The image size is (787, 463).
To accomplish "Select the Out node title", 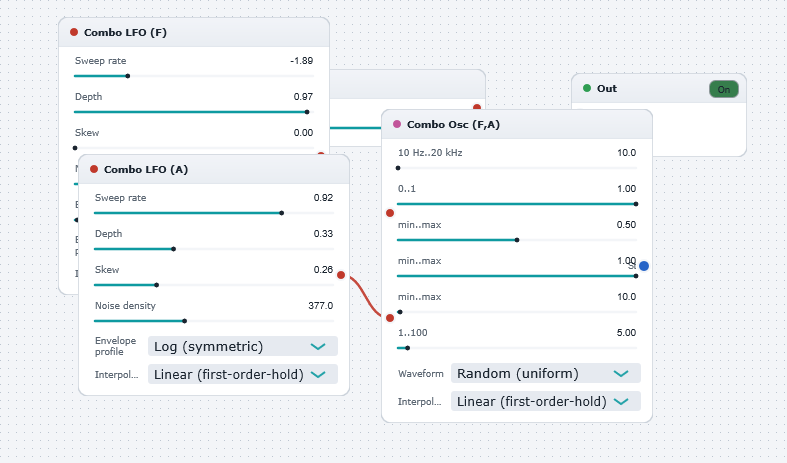I will click(607, 88).
